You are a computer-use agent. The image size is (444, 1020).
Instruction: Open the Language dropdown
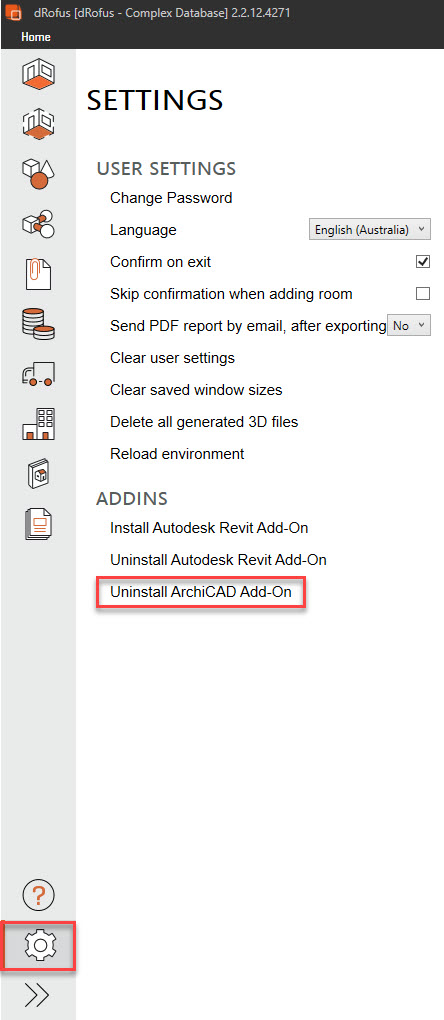[x=369, y=230]
